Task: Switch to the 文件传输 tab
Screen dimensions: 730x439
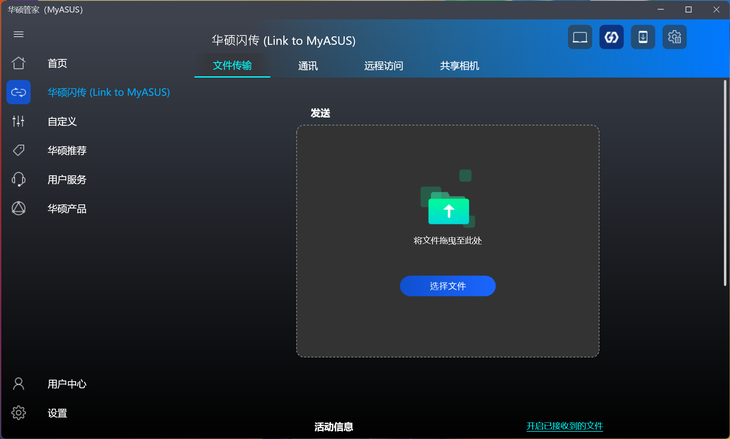Action: [x=232, y=66]
